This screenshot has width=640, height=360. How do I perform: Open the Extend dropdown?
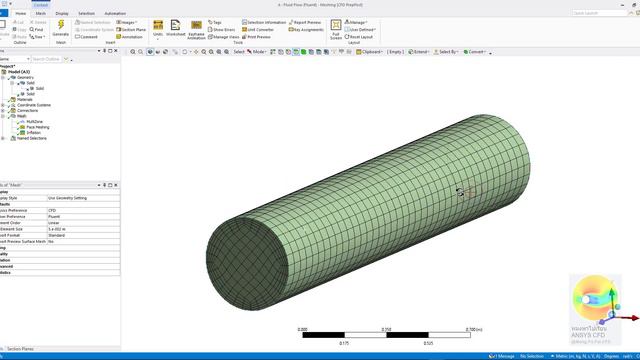419,52
